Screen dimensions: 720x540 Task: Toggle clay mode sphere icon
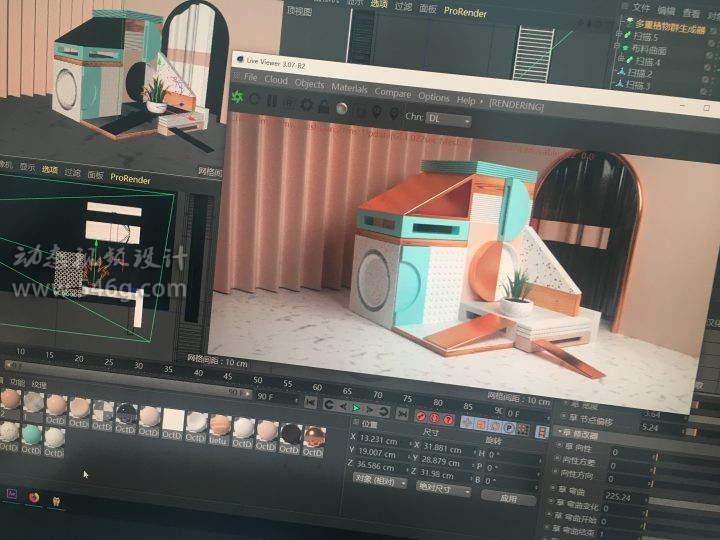click(x=341, y=108)
